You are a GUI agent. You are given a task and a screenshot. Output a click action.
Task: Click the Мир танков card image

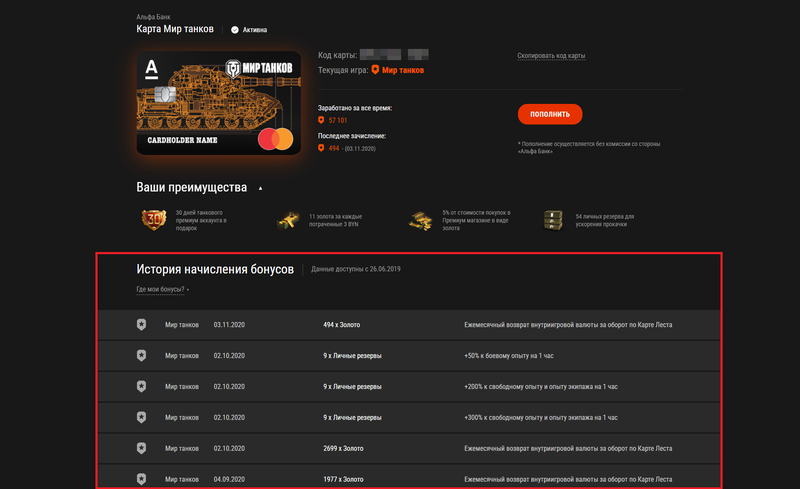coord(218,103)
